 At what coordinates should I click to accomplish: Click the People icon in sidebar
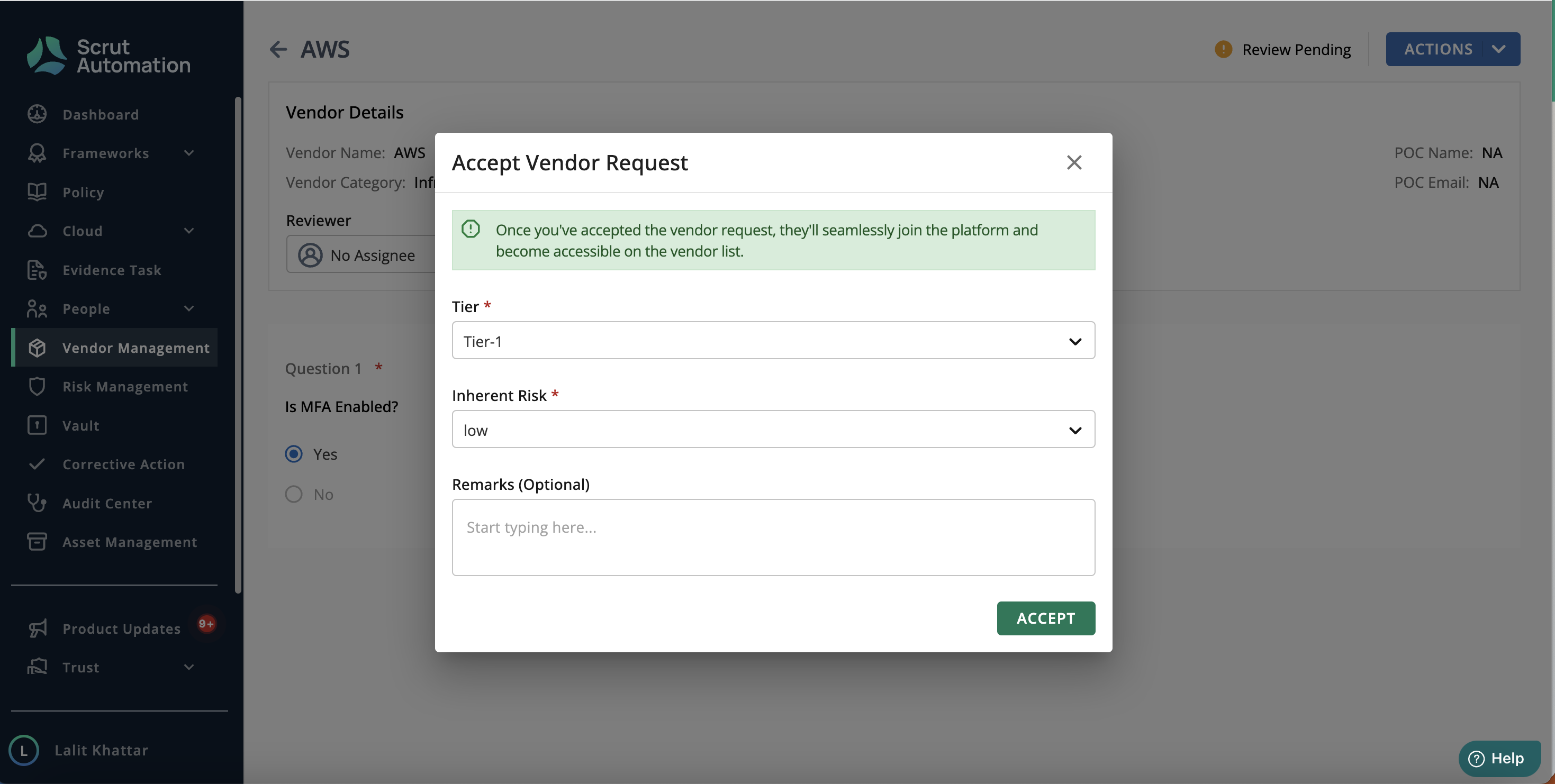pos(37,308)
